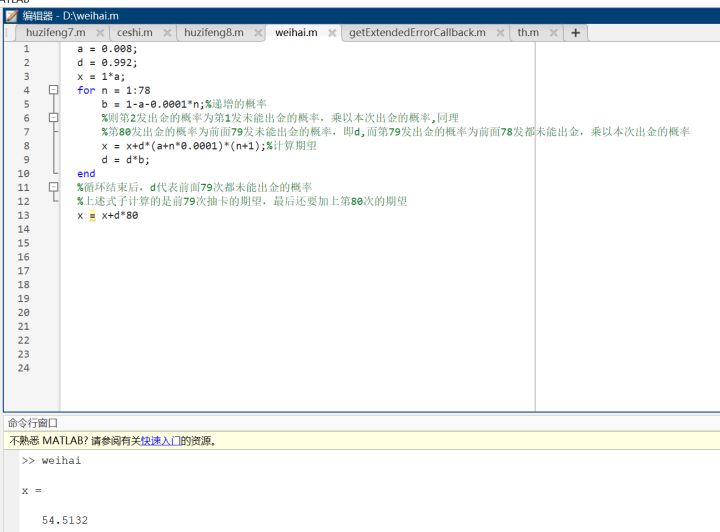Select the weihai.m tab
Viewport: 720px width, 532px height.
point(296,33)
